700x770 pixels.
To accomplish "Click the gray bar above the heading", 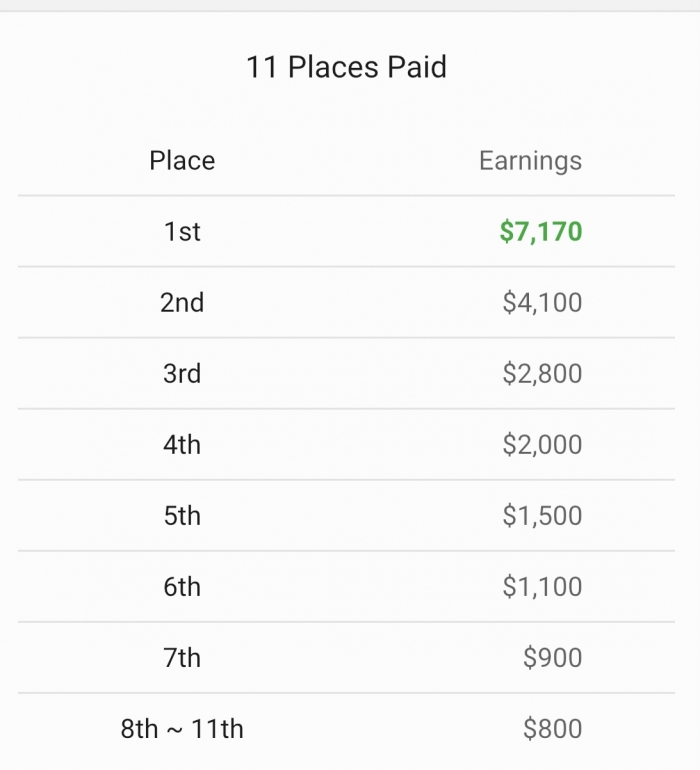I will pyautogui.click(x=350, y=5).
